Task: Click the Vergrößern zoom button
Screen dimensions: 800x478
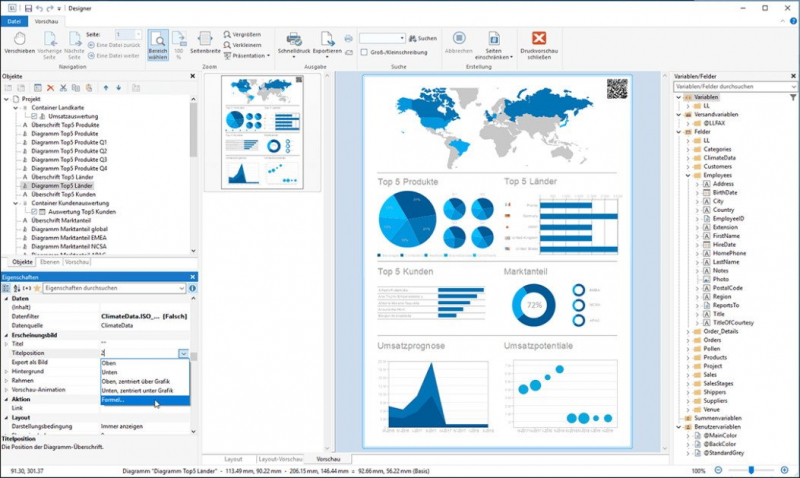Action: (240, 34)
